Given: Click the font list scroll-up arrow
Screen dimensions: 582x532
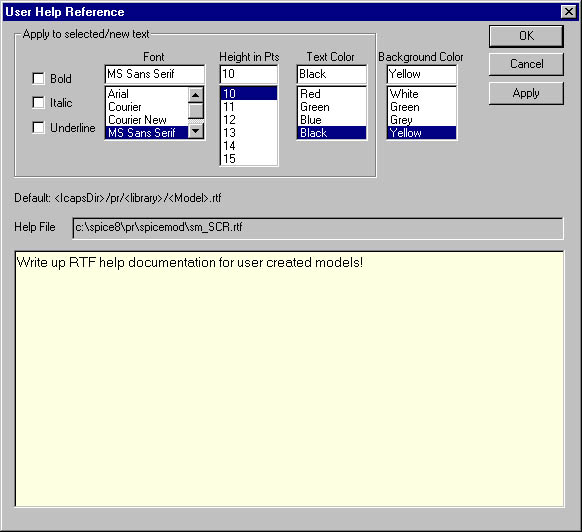Looking at the screenshot, I should click(196, 95).
